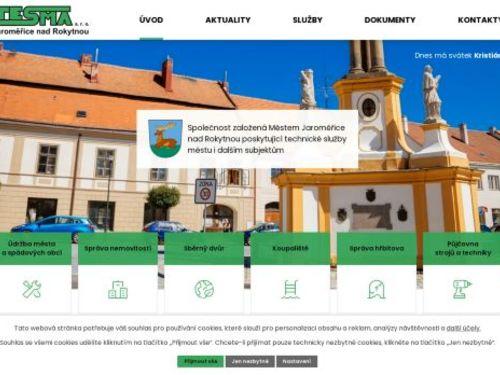Screen dimensions: 500x375
Task: Choose the Jen nezbytné cookies button
Action: (250, 361)
